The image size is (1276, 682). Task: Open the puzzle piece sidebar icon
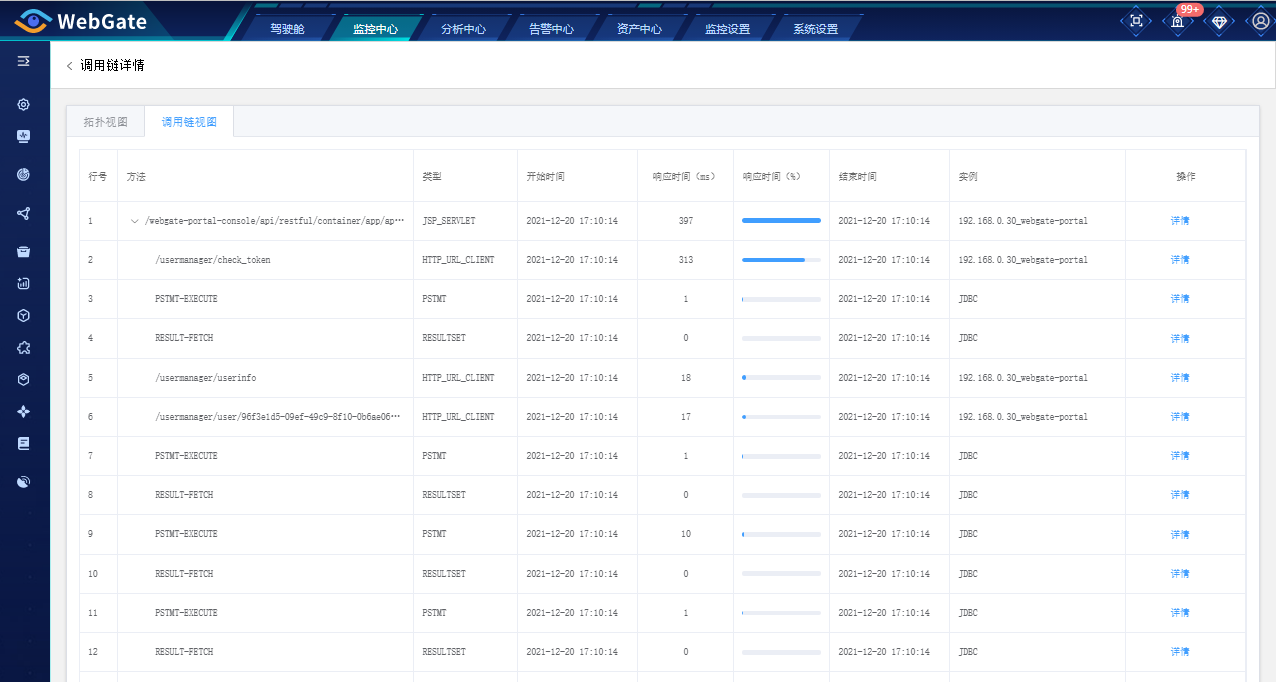coord(24,348)
